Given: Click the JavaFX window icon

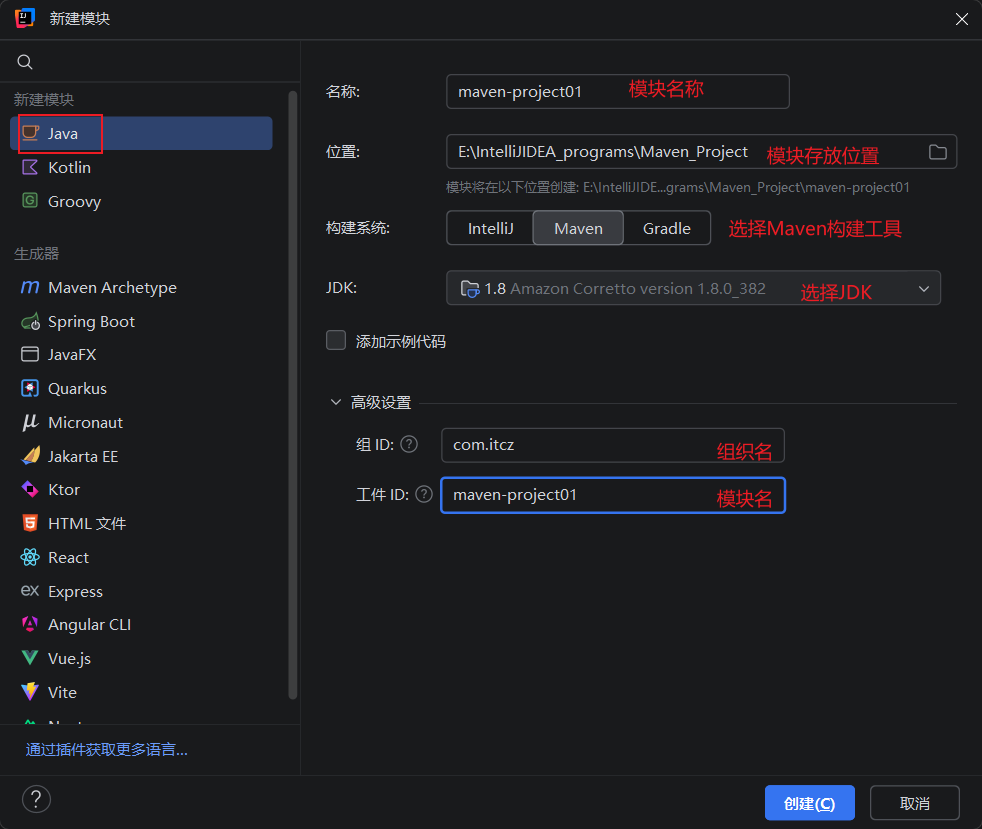Looking at the screenshot, I should 30,354.
